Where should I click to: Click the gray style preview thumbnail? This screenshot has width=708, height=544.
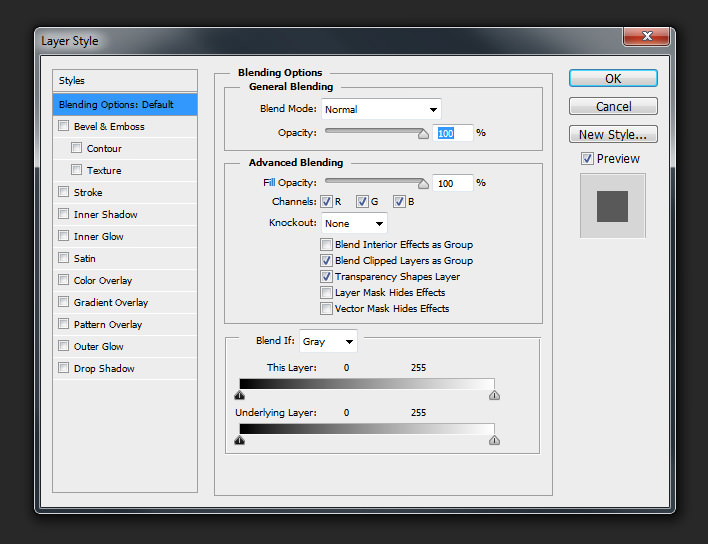[612, 206]
